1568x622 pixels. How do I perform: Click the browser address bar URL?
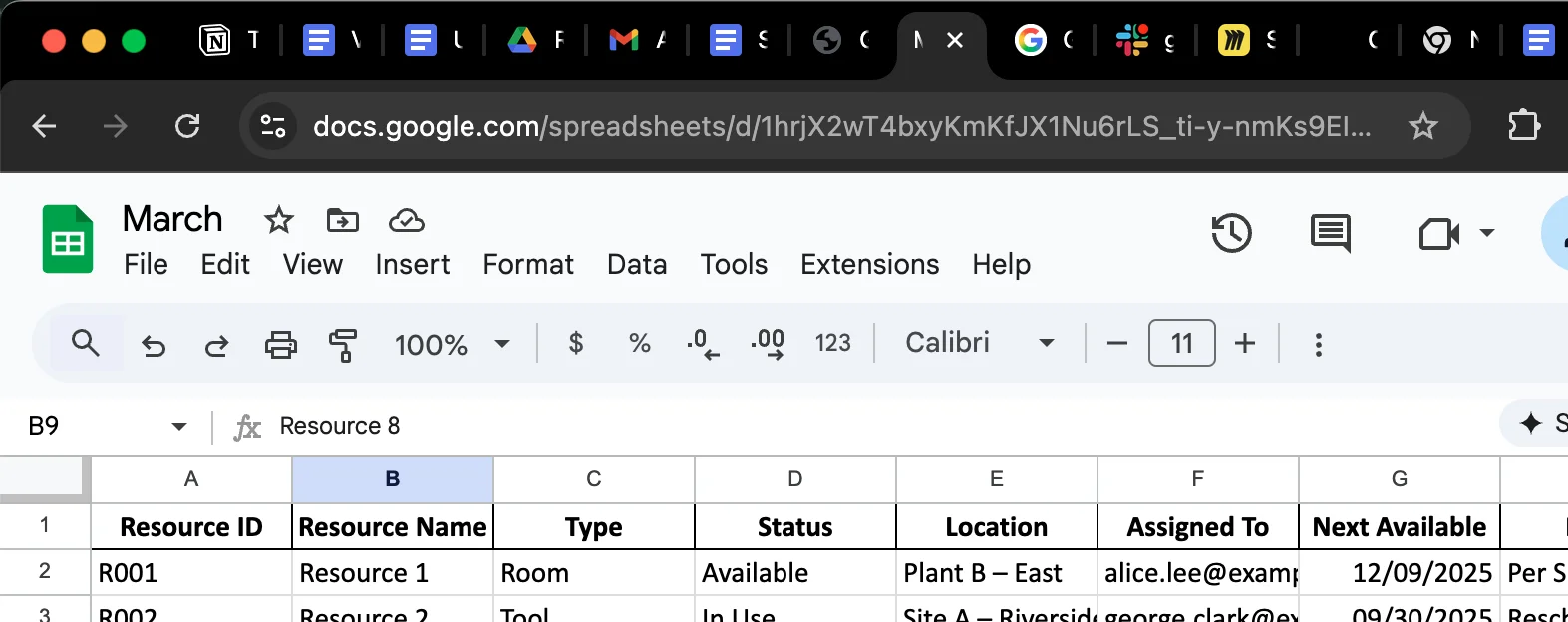(x=841, y=126)
